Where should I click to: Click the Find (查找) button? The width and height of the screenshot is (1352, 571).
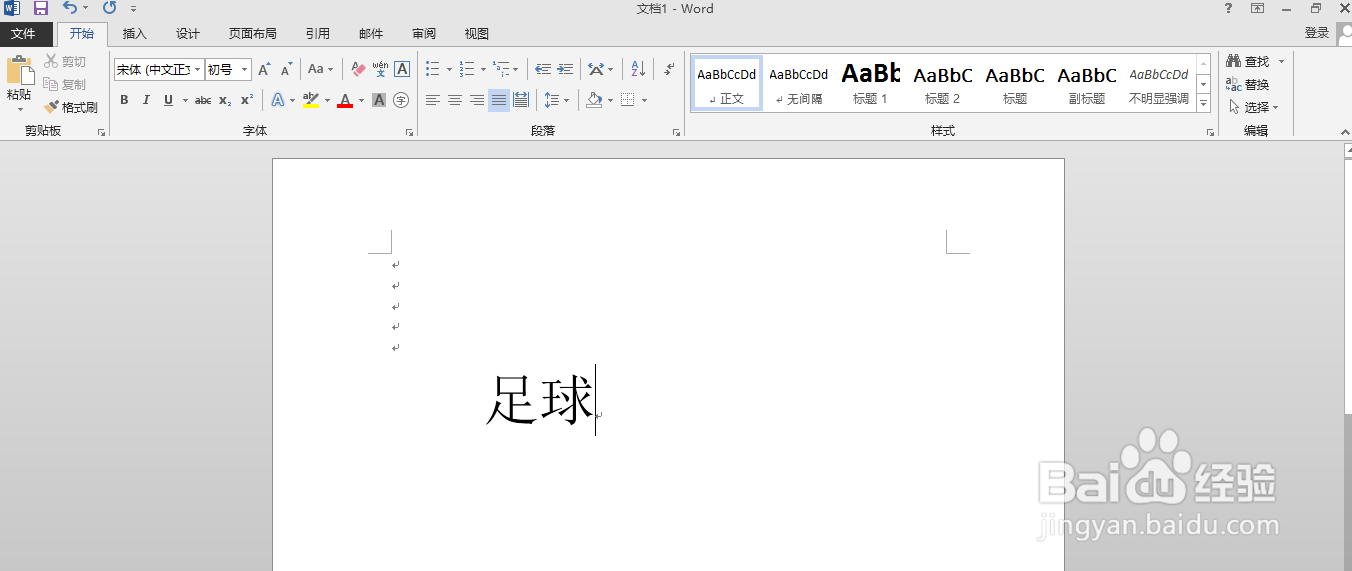point(1248,62)
